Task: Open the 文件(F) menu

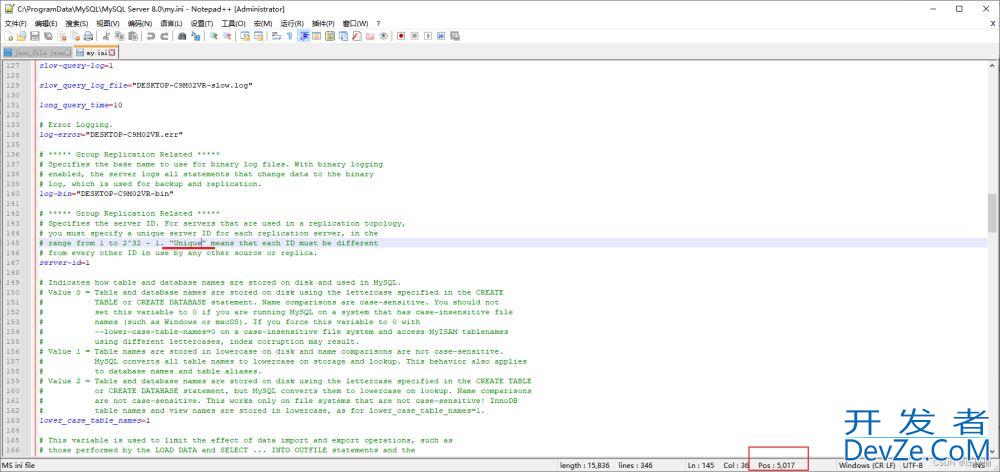Action: [15, 23]
